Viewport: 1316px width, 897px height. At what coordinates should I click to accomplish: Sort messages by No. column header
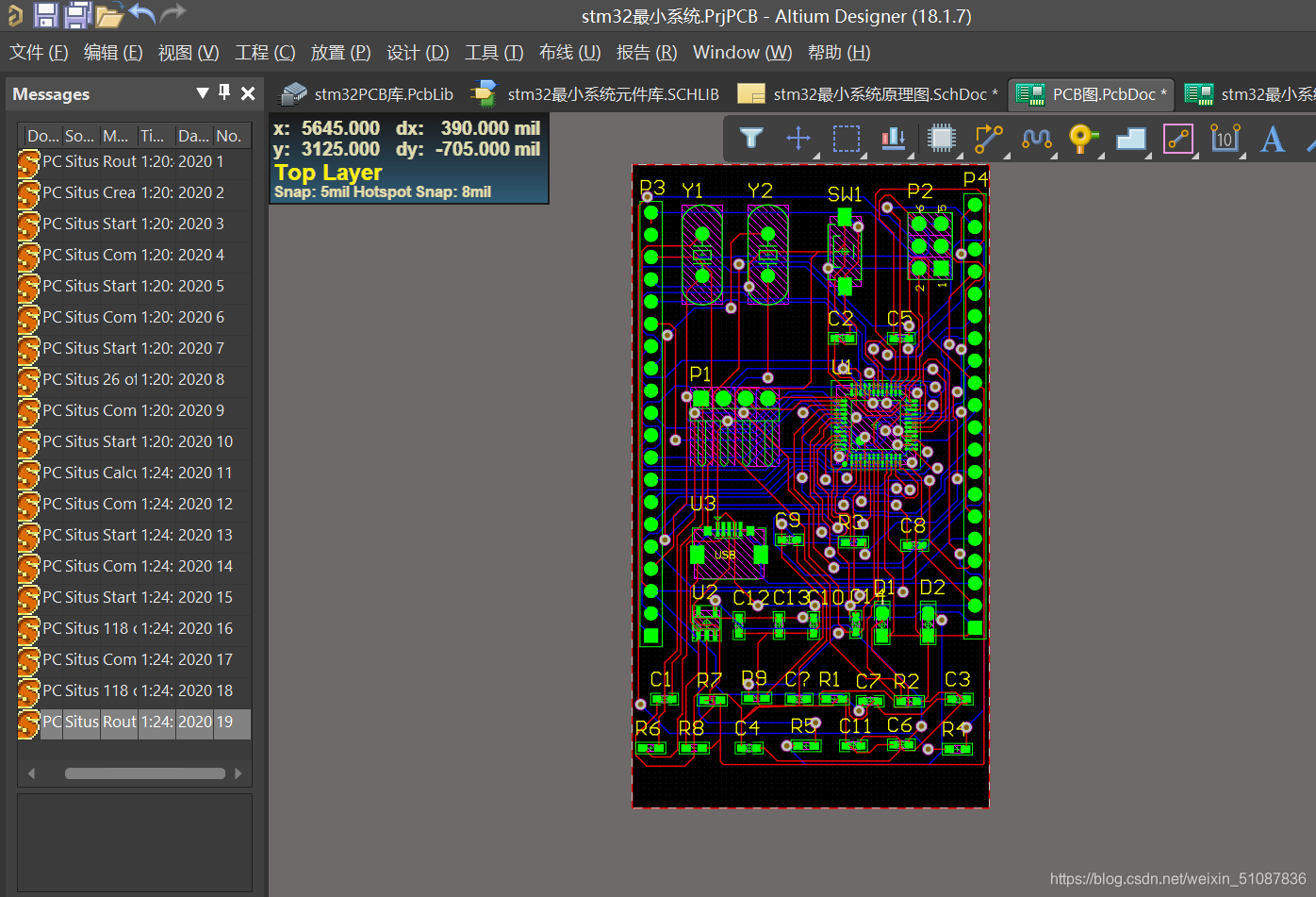228,136
